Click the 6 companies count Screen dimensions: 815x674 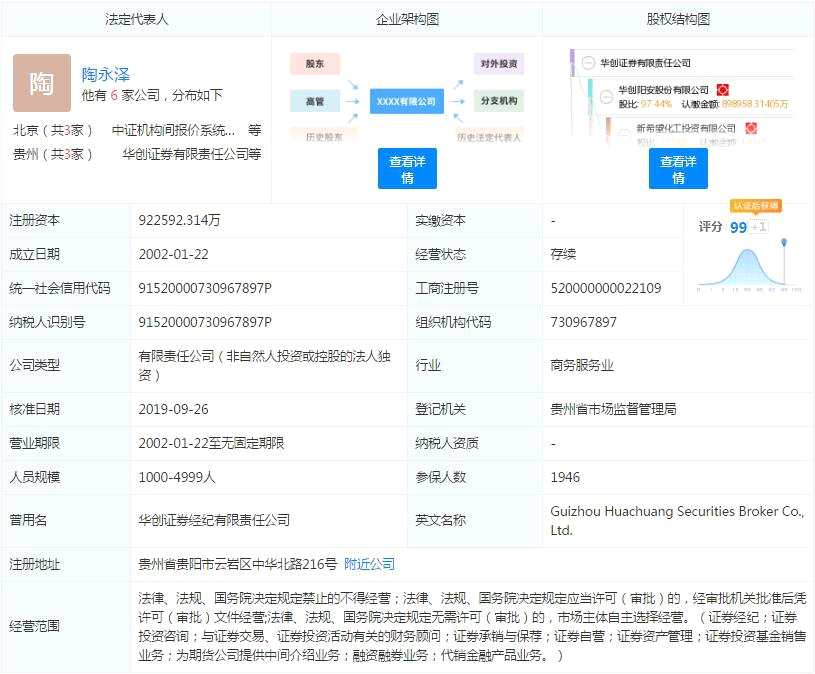point(114,95)
